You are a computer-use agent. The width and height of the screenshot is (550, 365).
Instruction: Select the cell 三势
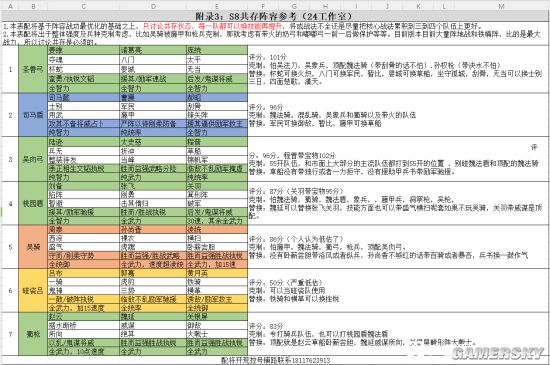153,291
